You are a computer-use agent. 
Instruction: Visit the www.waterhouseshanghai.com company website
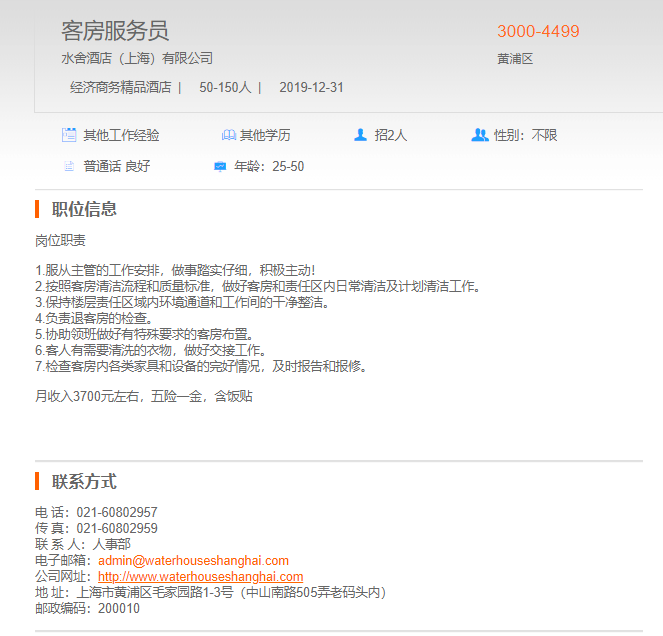200,577
